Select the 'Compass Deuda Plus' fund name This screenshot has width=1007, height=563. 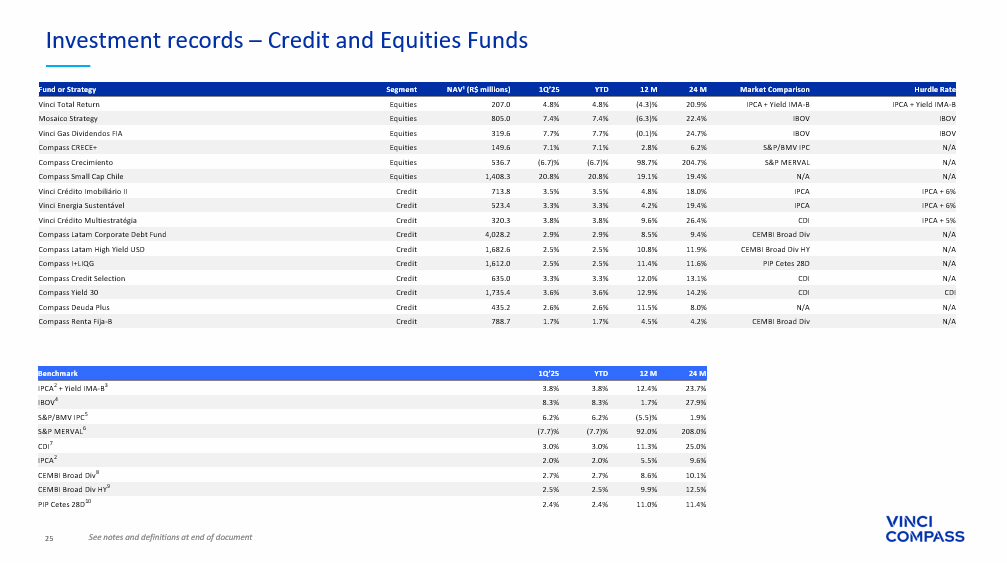click(x=74, y=307)
